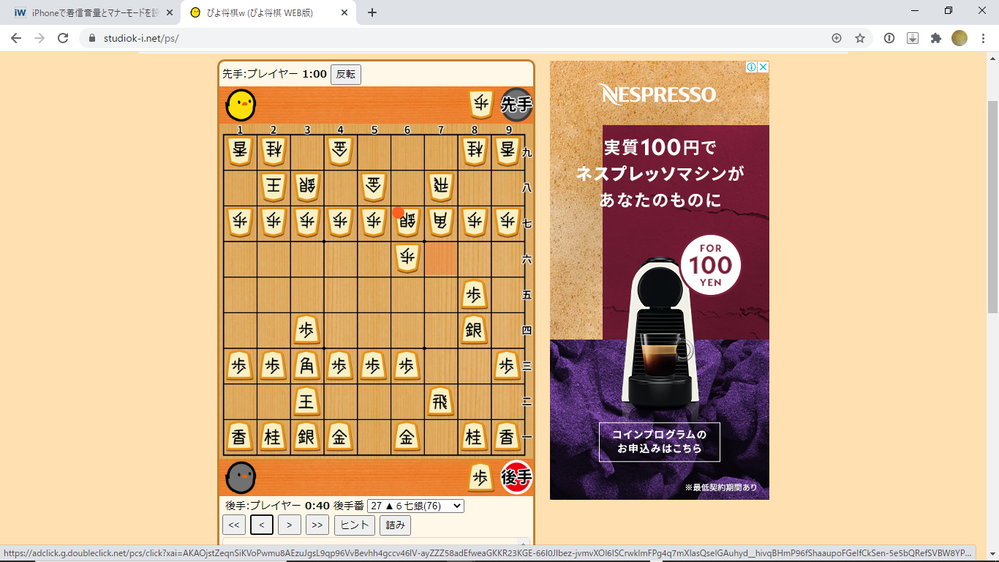Select the inverted rook at file 7 rank 八
The width and height of the screenshot is (999, 562).
[x=440, y=186]
